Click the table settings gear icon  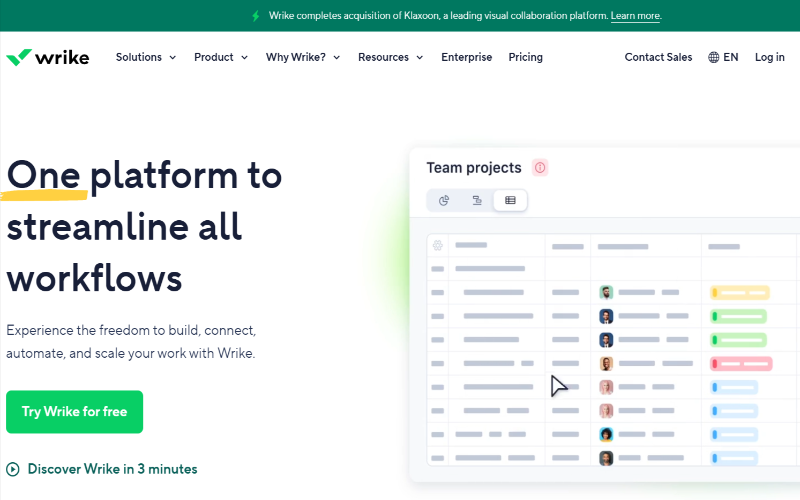[x=438, y=245]
